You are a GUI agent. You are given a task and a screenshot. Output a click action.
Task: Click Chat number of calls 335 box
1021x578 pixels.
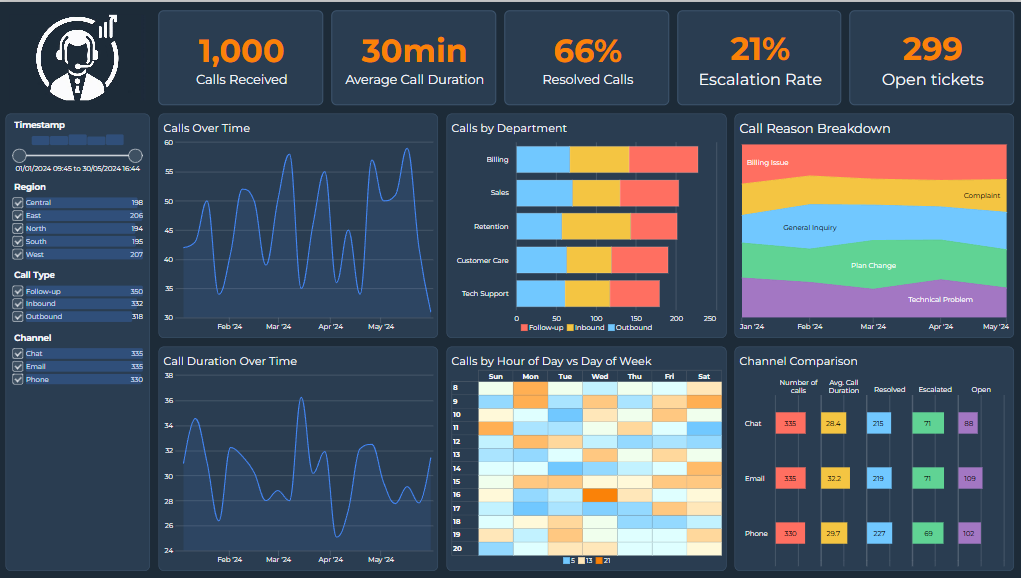pyautogui.click(x=790, y=423)
